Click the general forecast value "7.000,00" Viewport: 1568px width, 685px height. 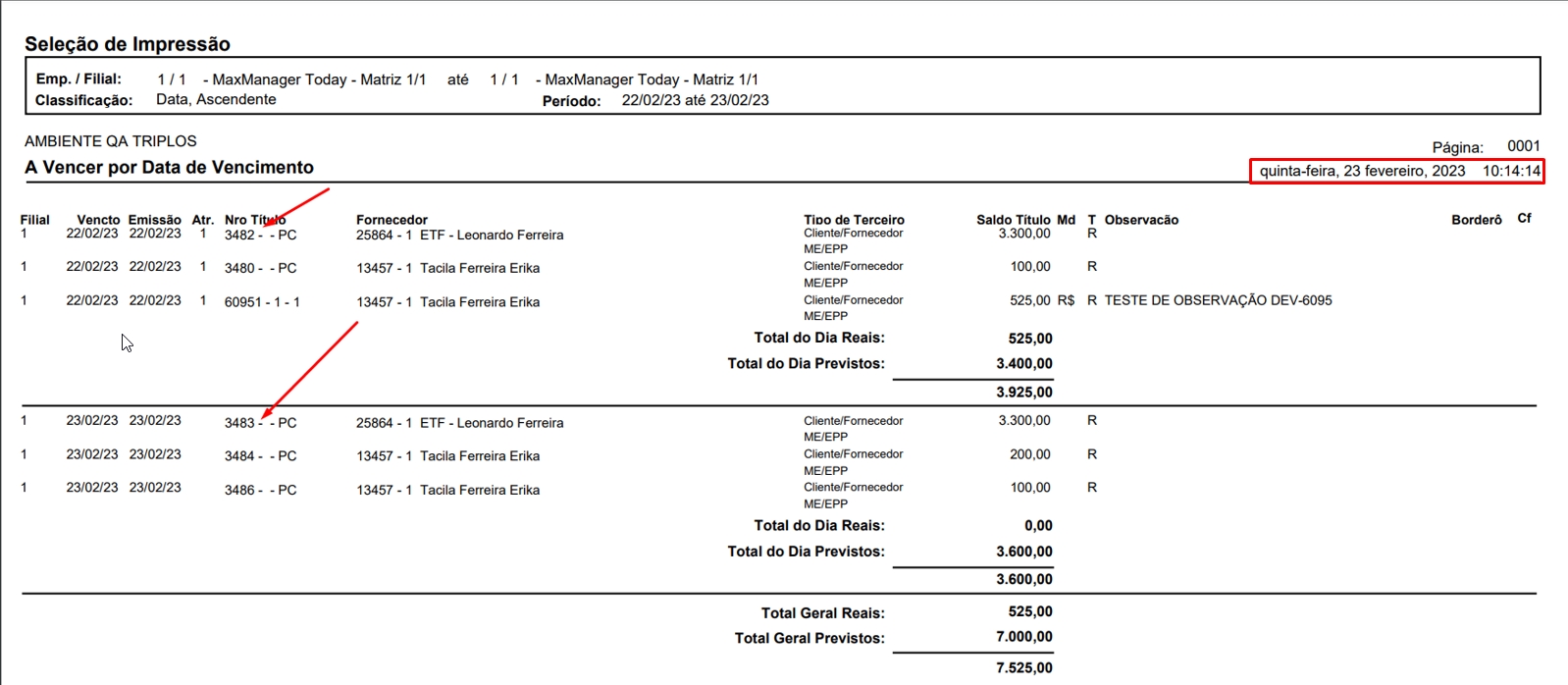click(x=1024, y=637)
